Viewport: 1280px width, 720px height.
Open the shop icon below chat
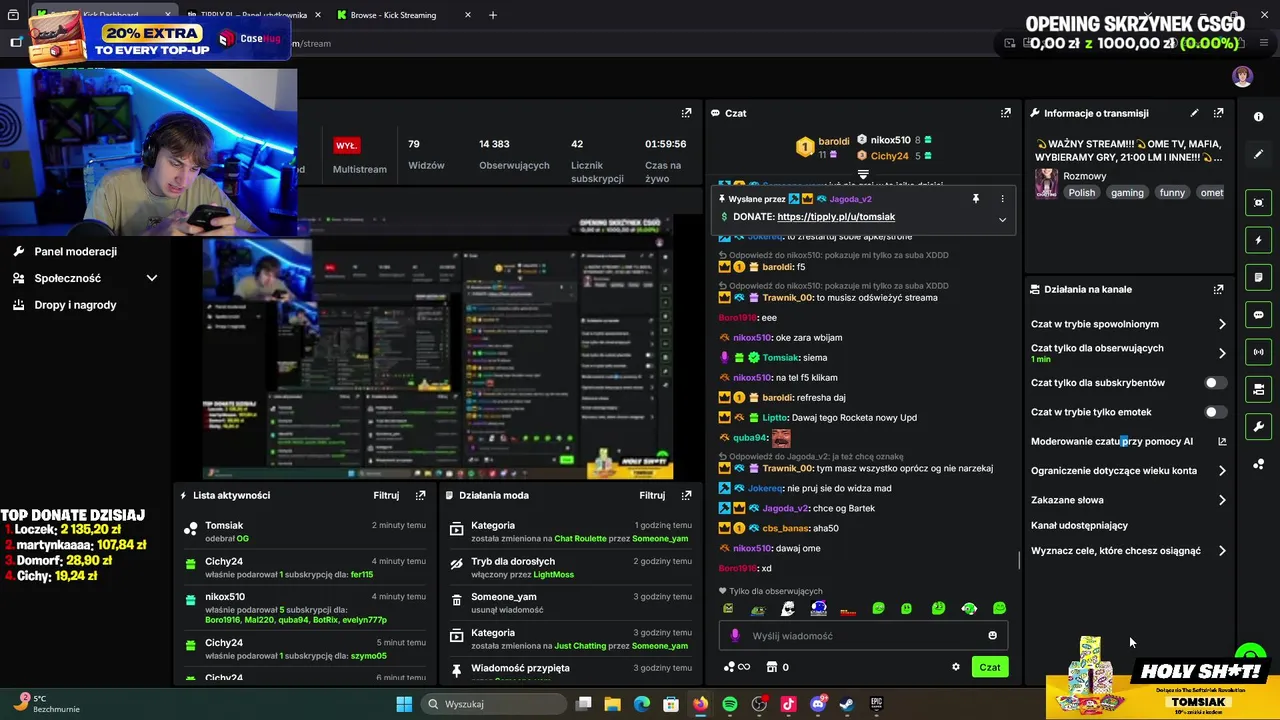point(771,667)
